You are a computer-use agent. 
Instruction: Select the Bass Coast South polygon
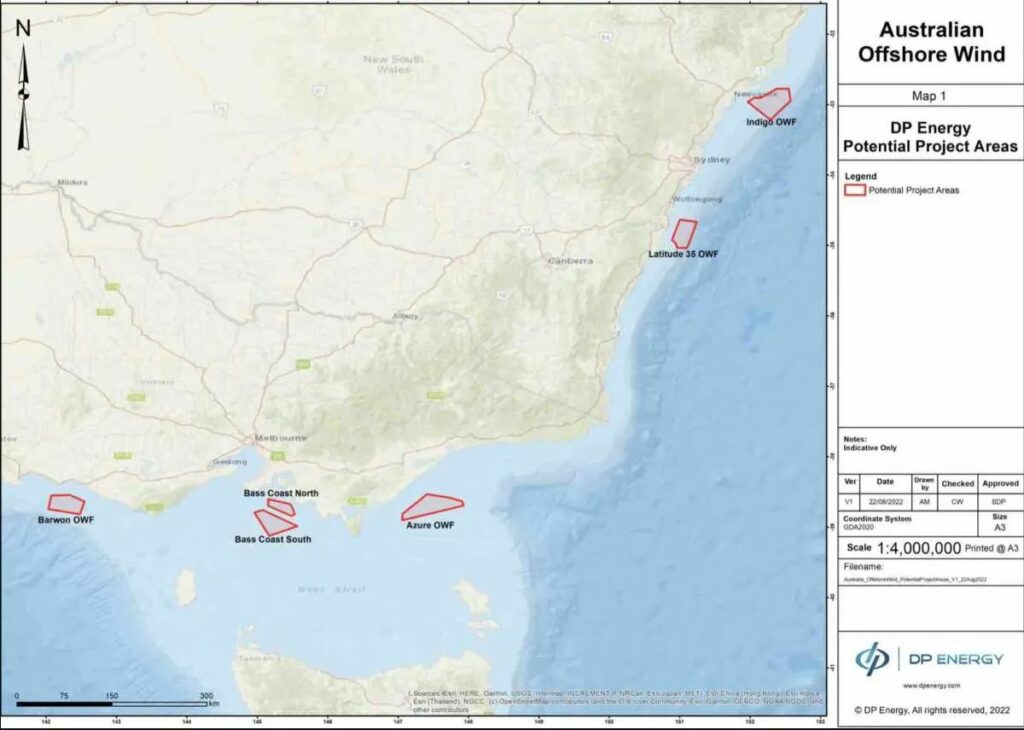point(272,522)
